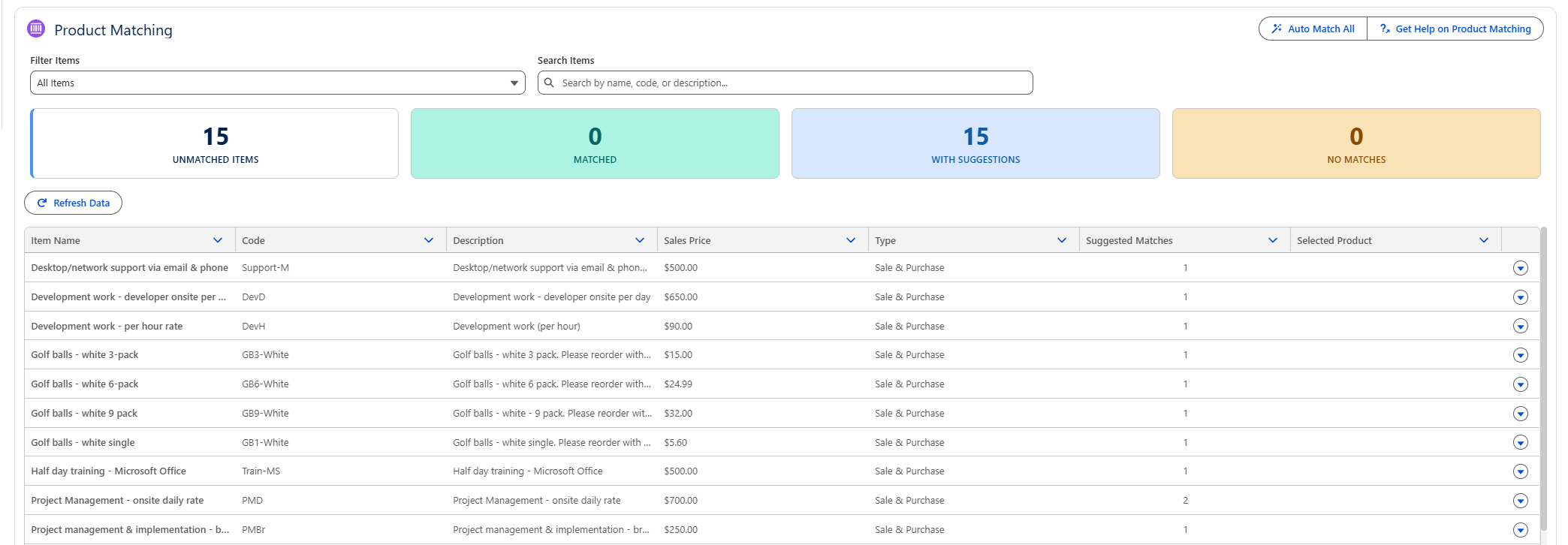Select the Unmatched Items stat card
Screen dimensions: 1568x545
click(214, 143)
